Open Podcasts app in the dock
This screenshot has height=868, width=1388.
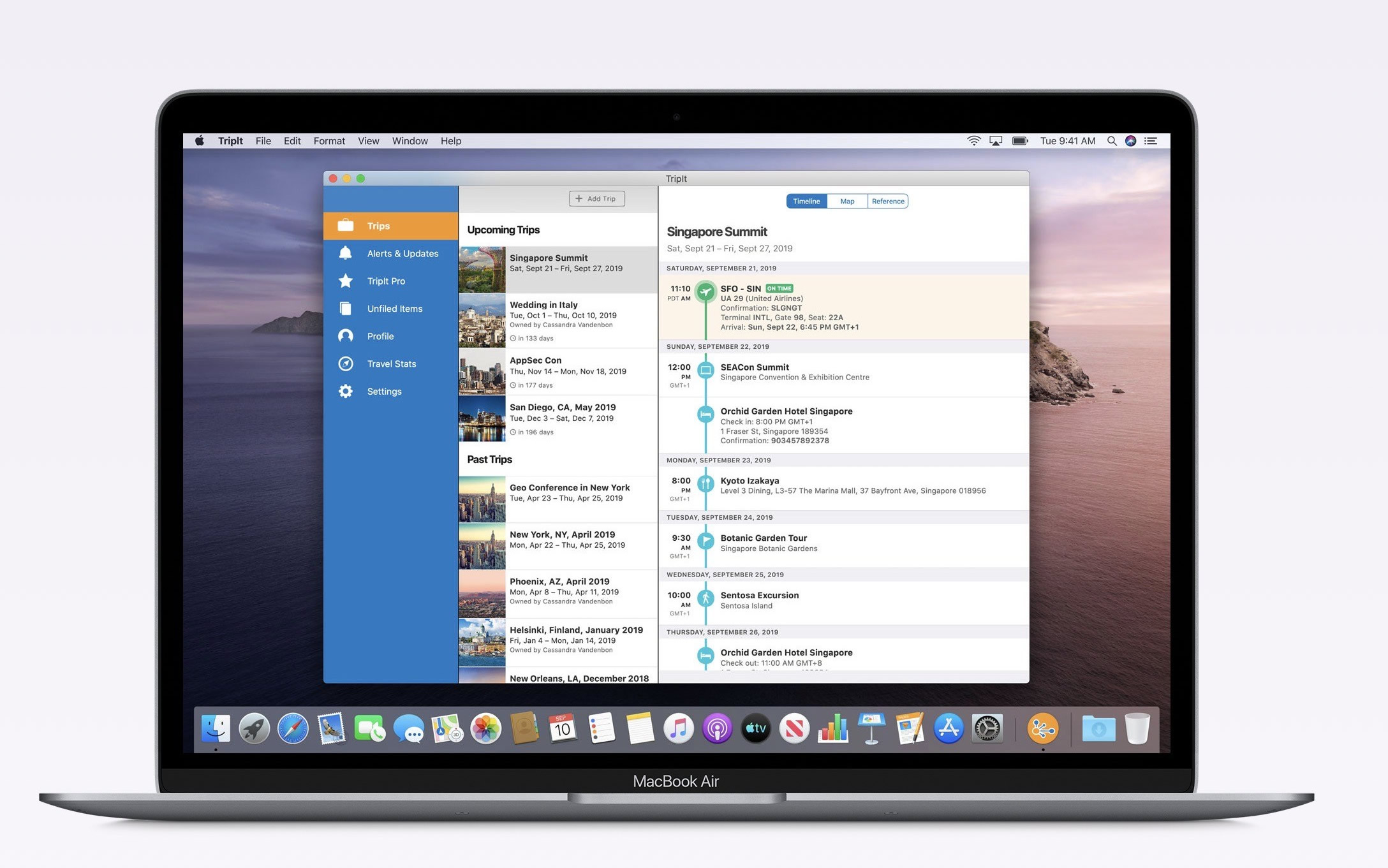pyautogui.click(x=717, y=728)
